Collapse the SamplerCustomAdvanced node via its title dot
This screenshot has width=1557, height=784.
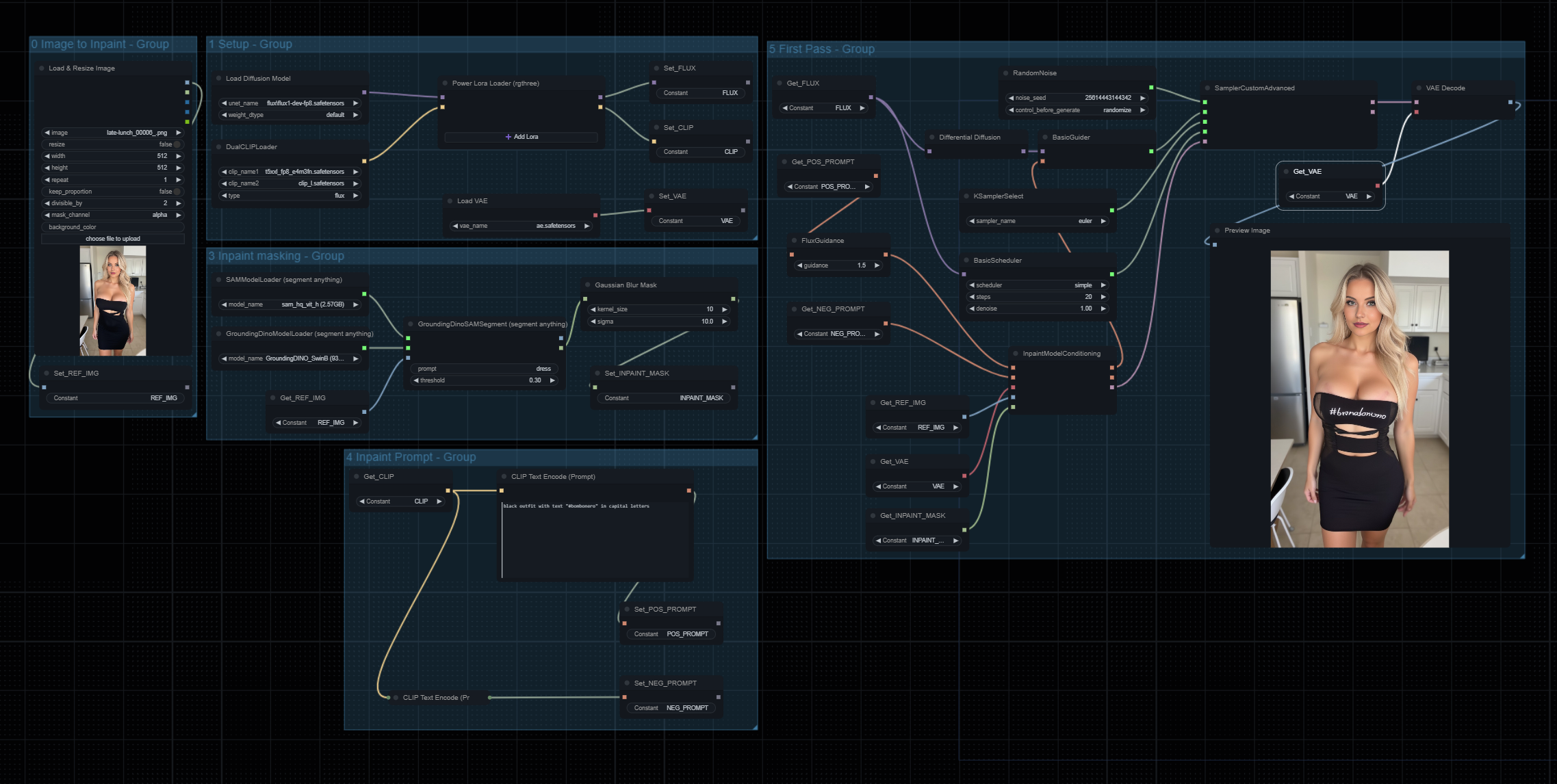1207,88
